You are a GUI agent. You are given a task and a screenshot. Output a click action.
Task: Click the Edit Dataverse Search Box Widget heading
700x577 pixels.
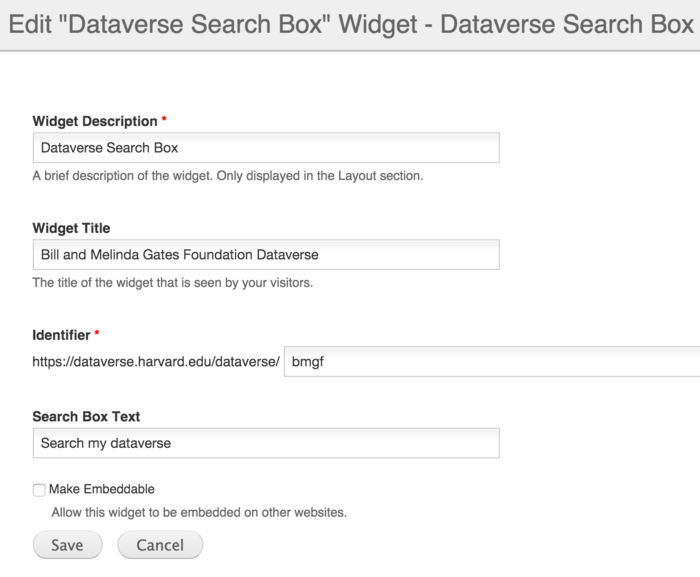(351, 24)
